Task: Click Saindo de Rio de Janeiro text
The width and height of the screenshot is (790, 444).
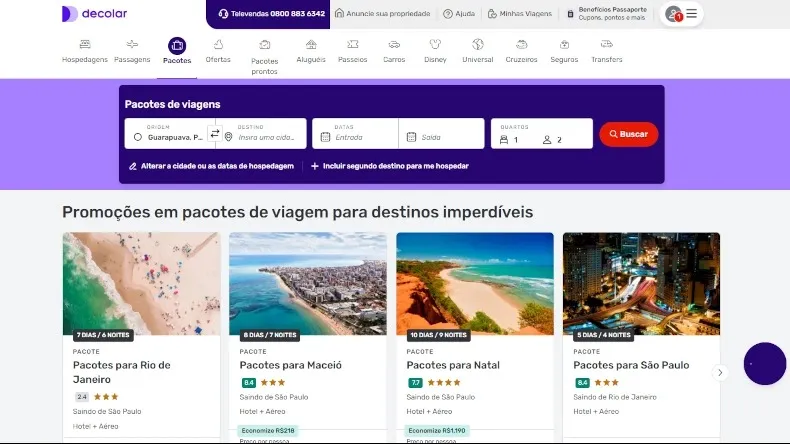Action: 615,397
